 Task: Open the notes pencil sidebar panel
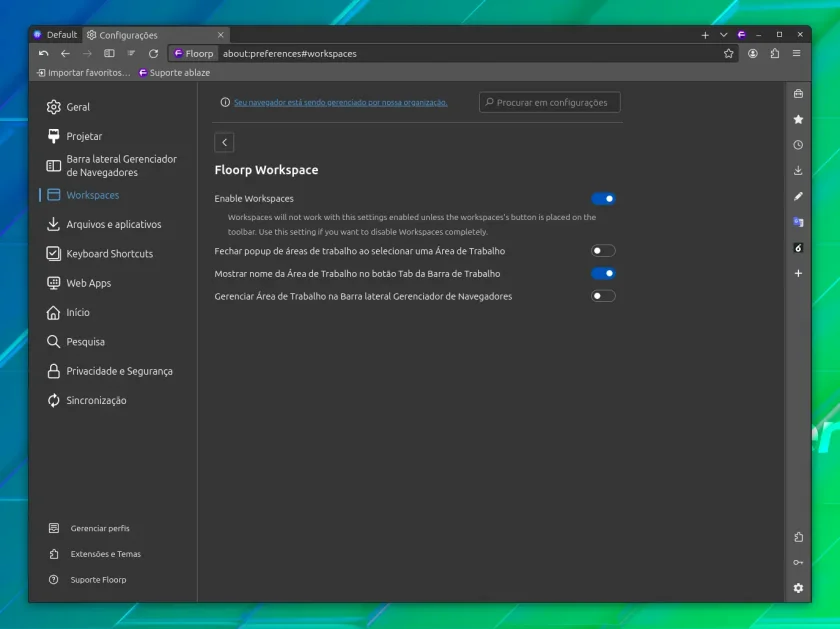point(798,196)
